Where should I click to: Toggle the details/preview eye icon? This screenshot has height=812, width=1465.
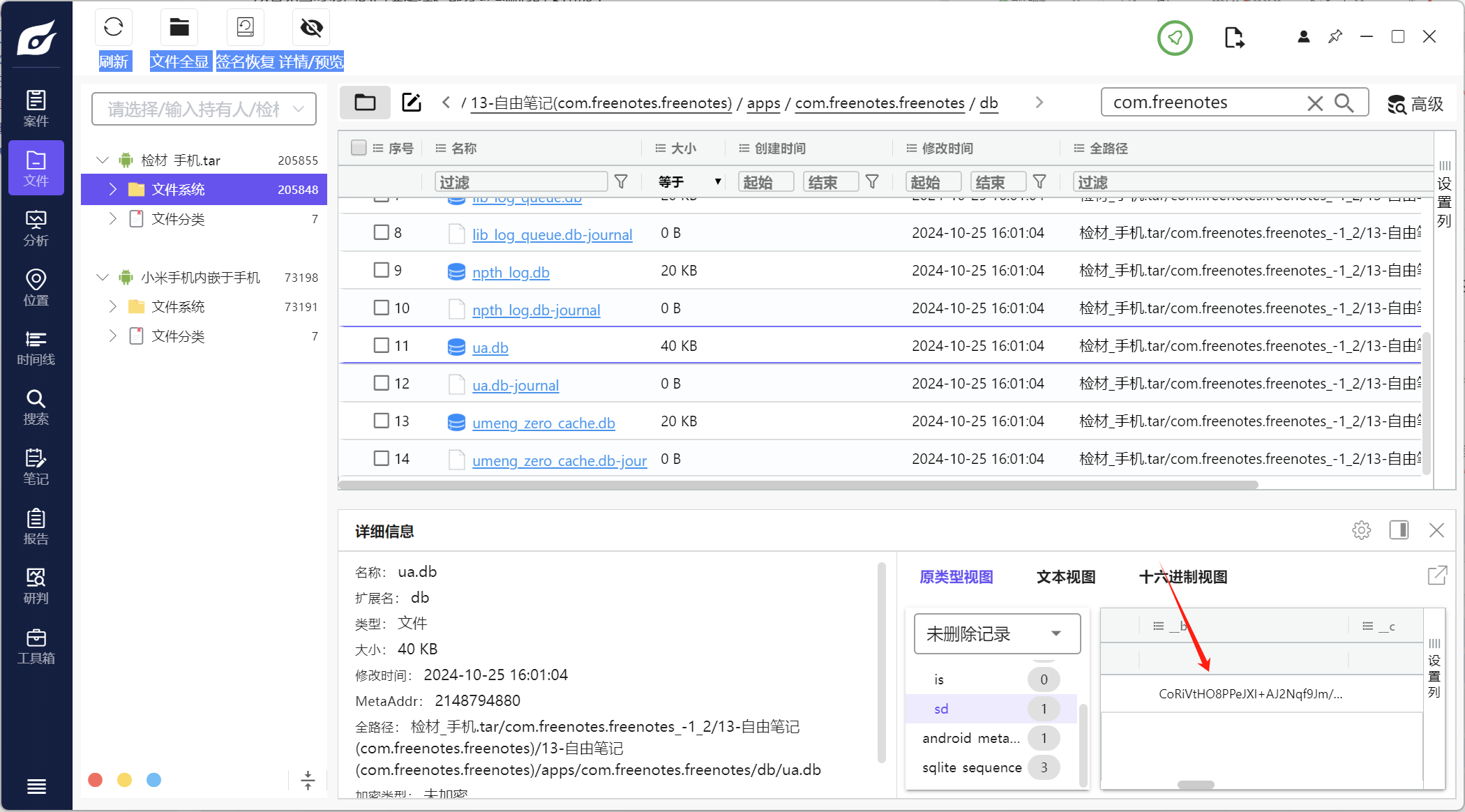point(311,27)
